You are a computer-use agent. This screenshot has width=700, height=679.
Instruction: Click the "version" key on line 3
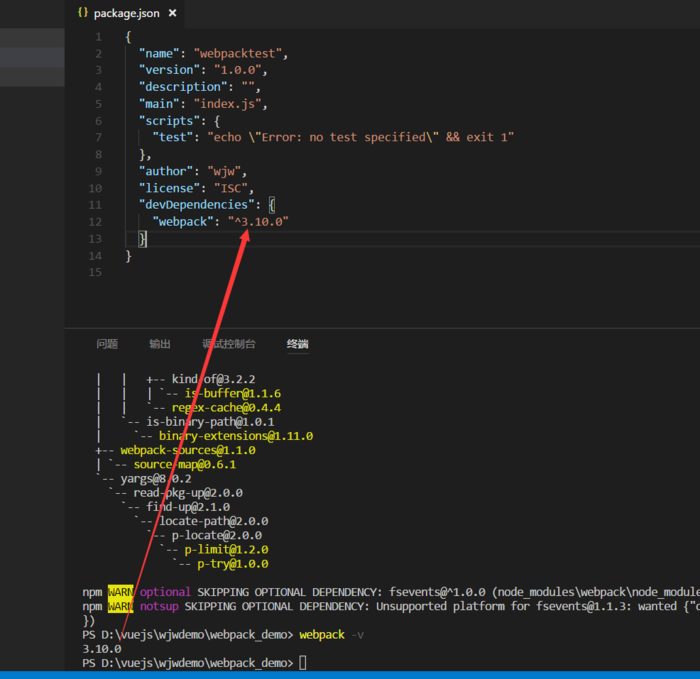pyautogui.click(x=169, y=70)
